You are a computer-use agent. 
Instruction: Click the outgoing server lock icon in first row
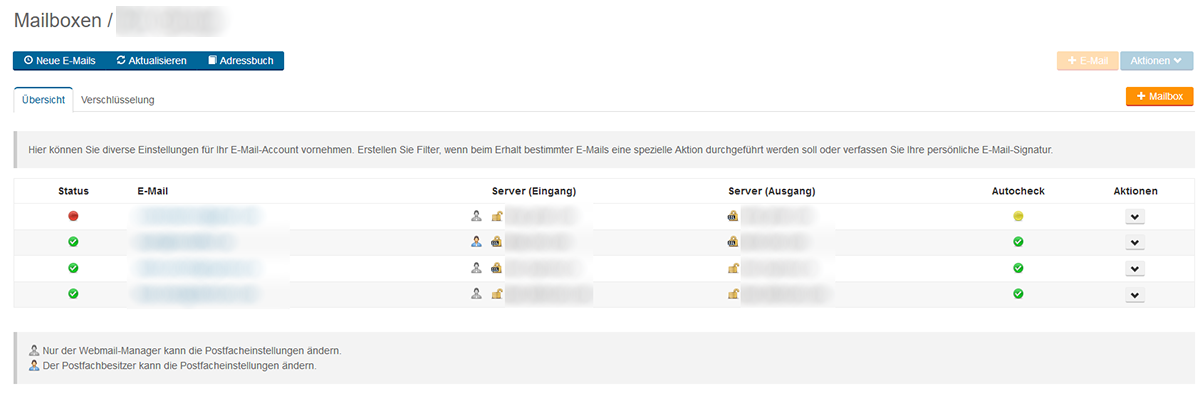pyautogui.click(x=733, y=216)
